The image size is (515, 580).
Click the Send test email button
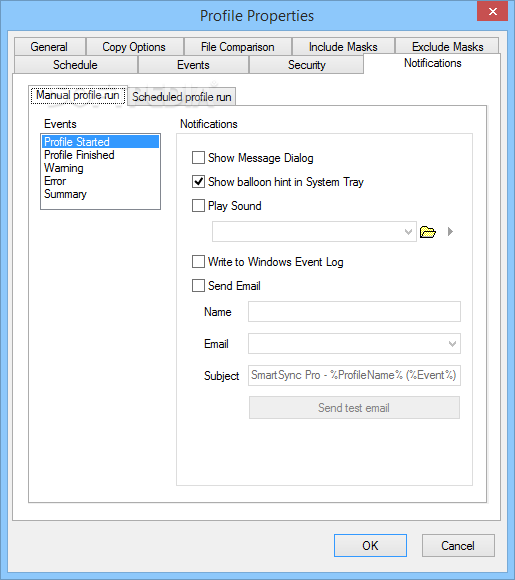[x=354, y=408]
